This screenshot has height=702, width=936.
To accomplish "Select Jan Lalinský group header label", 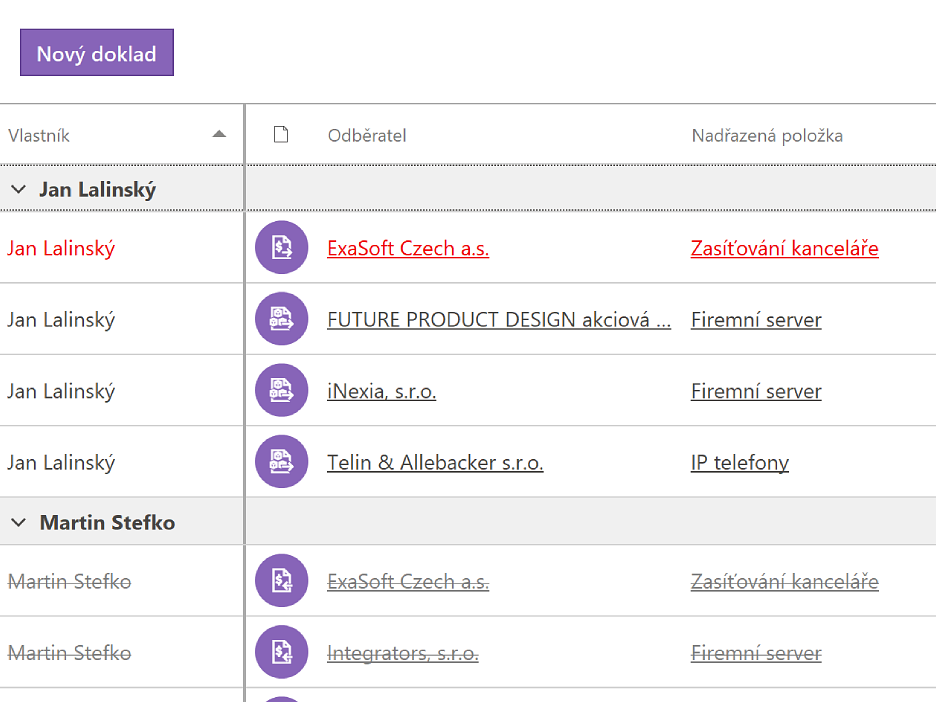I will coord(98,189).
